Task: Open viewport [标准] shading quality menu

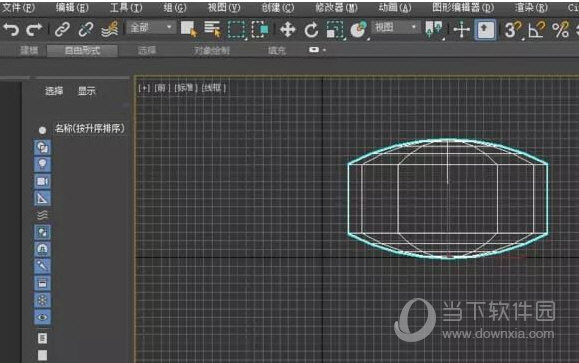Action: 186,88
